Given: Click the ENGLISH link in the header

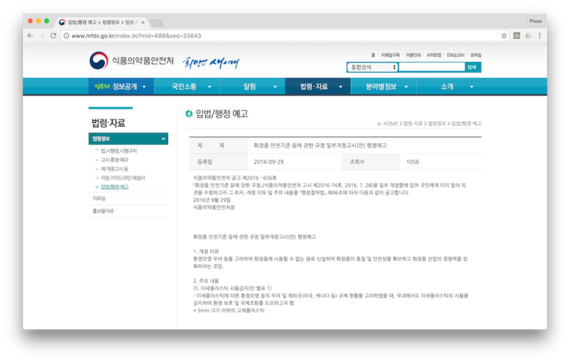Looking at the screenshot, I should point(455,55).
